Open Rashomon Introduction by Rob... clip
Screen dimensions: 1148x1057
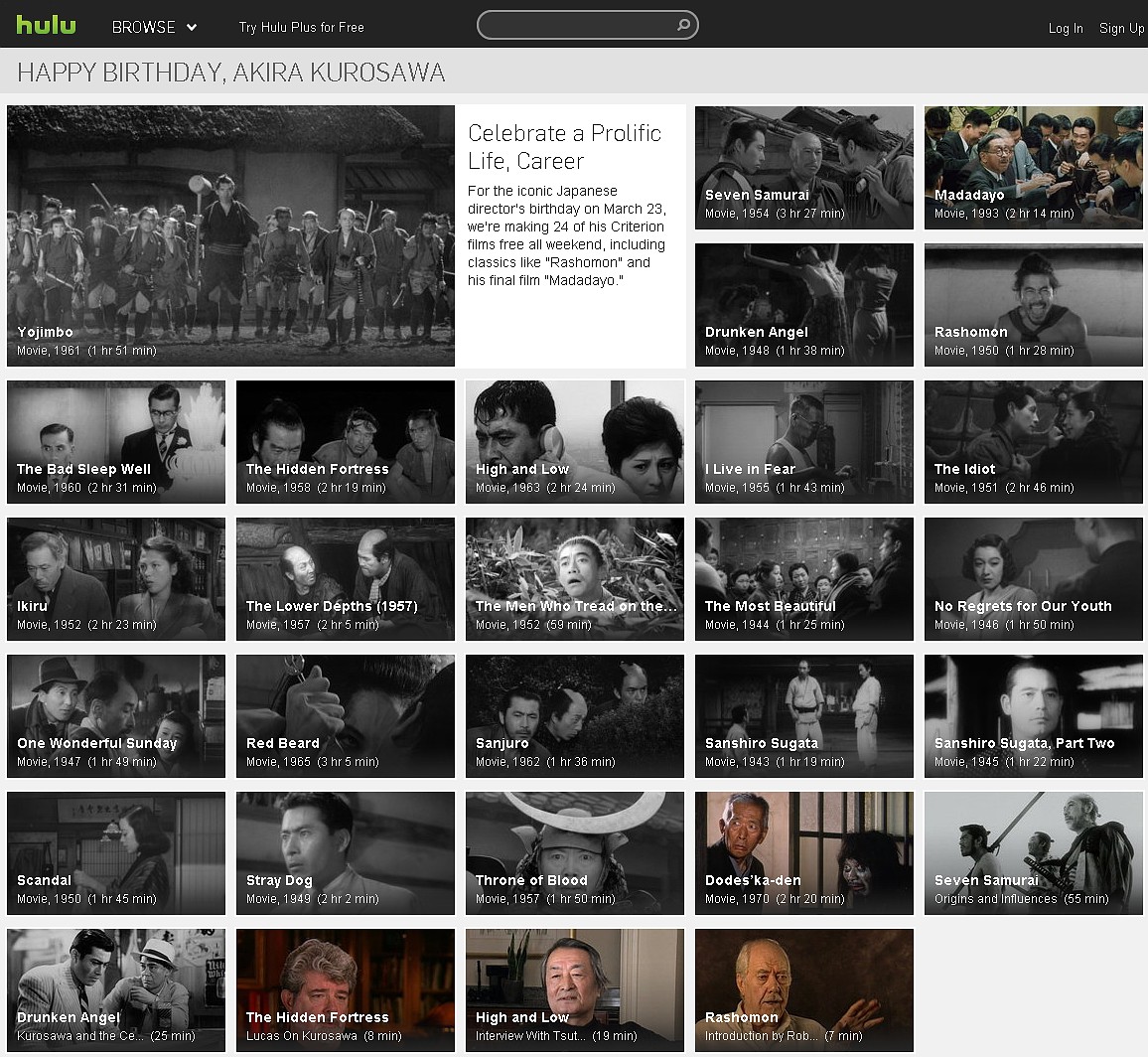click(803, 990)
